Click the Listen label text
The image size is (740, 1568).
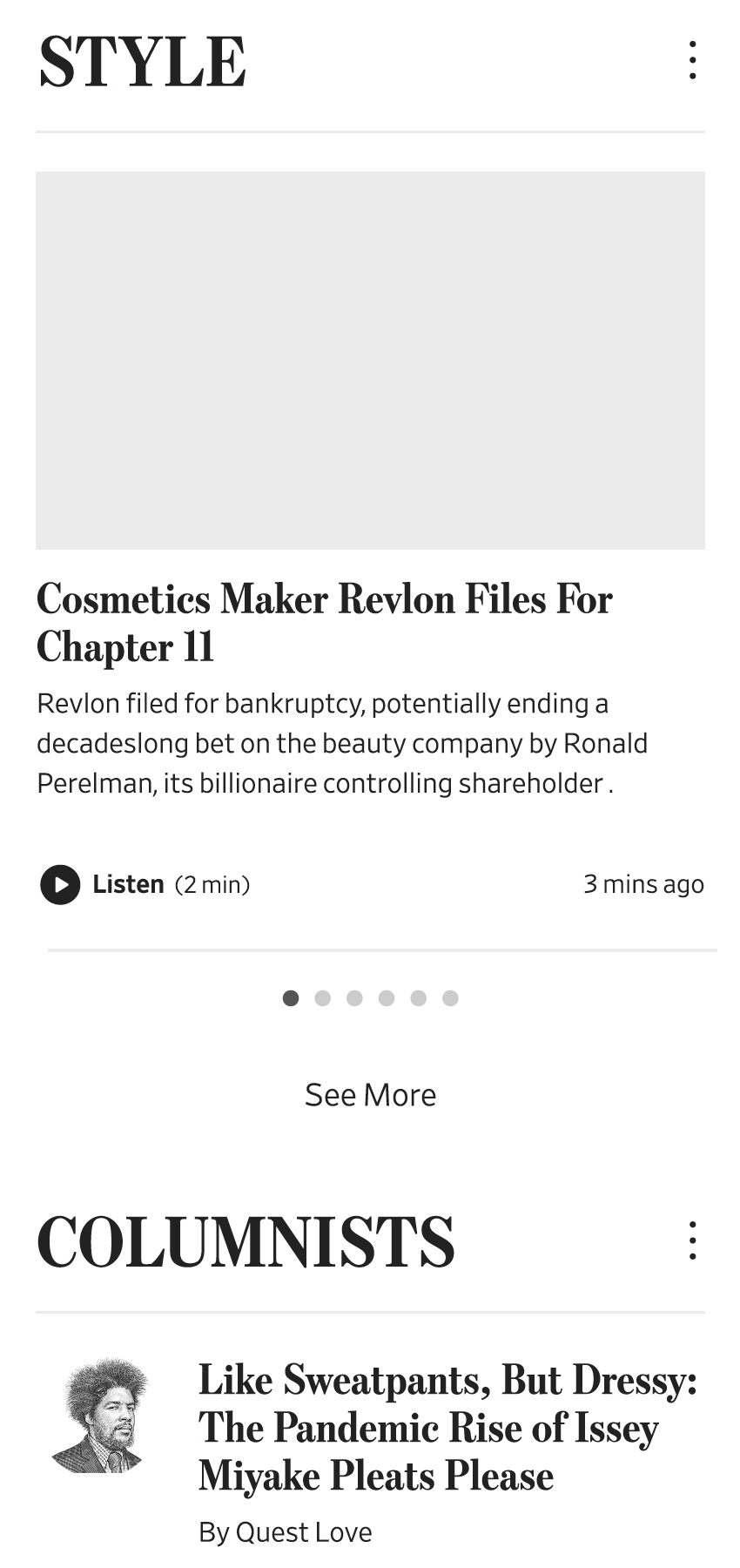point(128,884)
